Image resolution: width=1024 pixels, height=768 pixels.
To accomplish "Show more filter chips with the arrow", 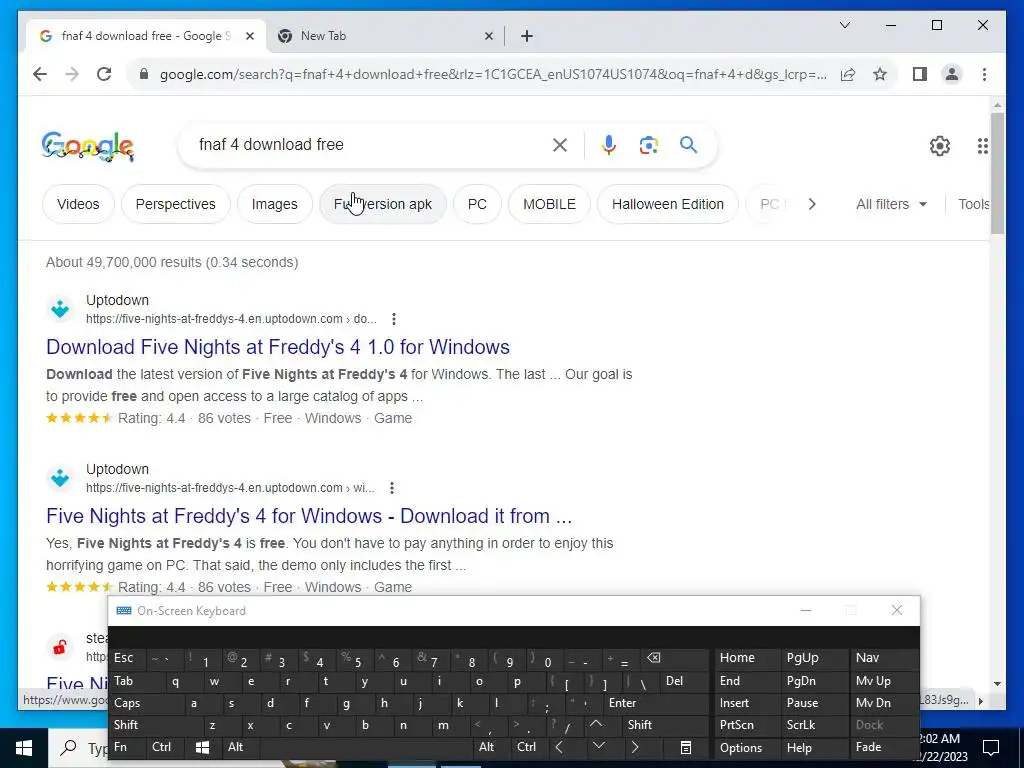I will point(812,204).
